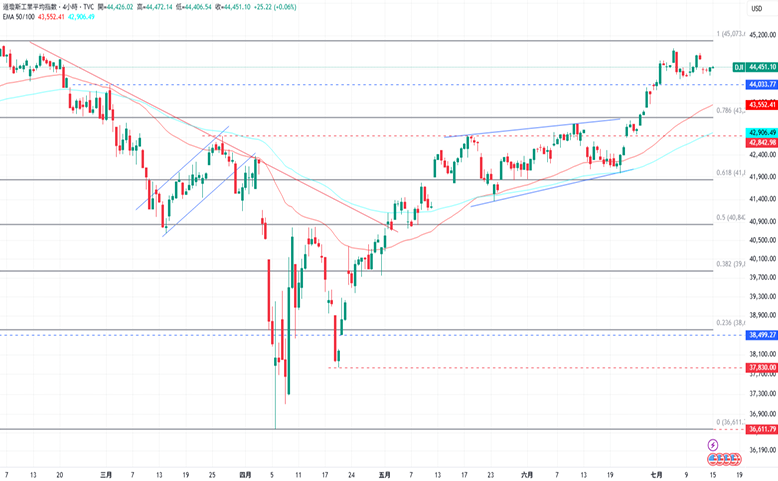Open the USD currency selector

(x=761, y=8)
